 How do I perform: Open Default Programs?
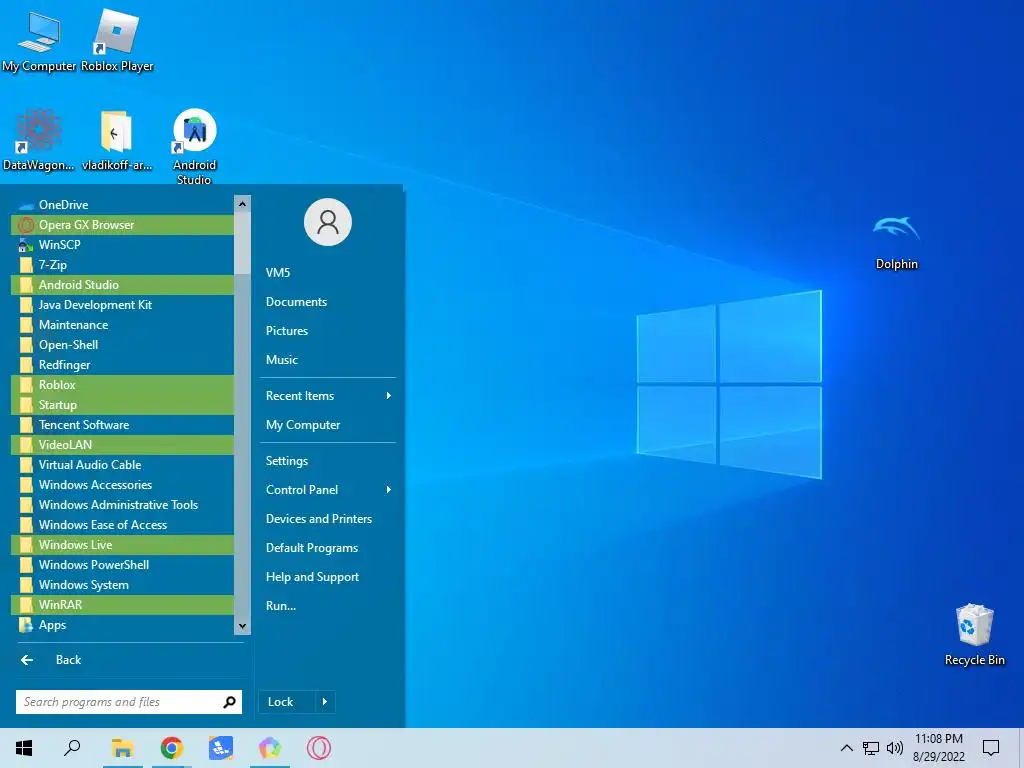click(x=327, y=548)
